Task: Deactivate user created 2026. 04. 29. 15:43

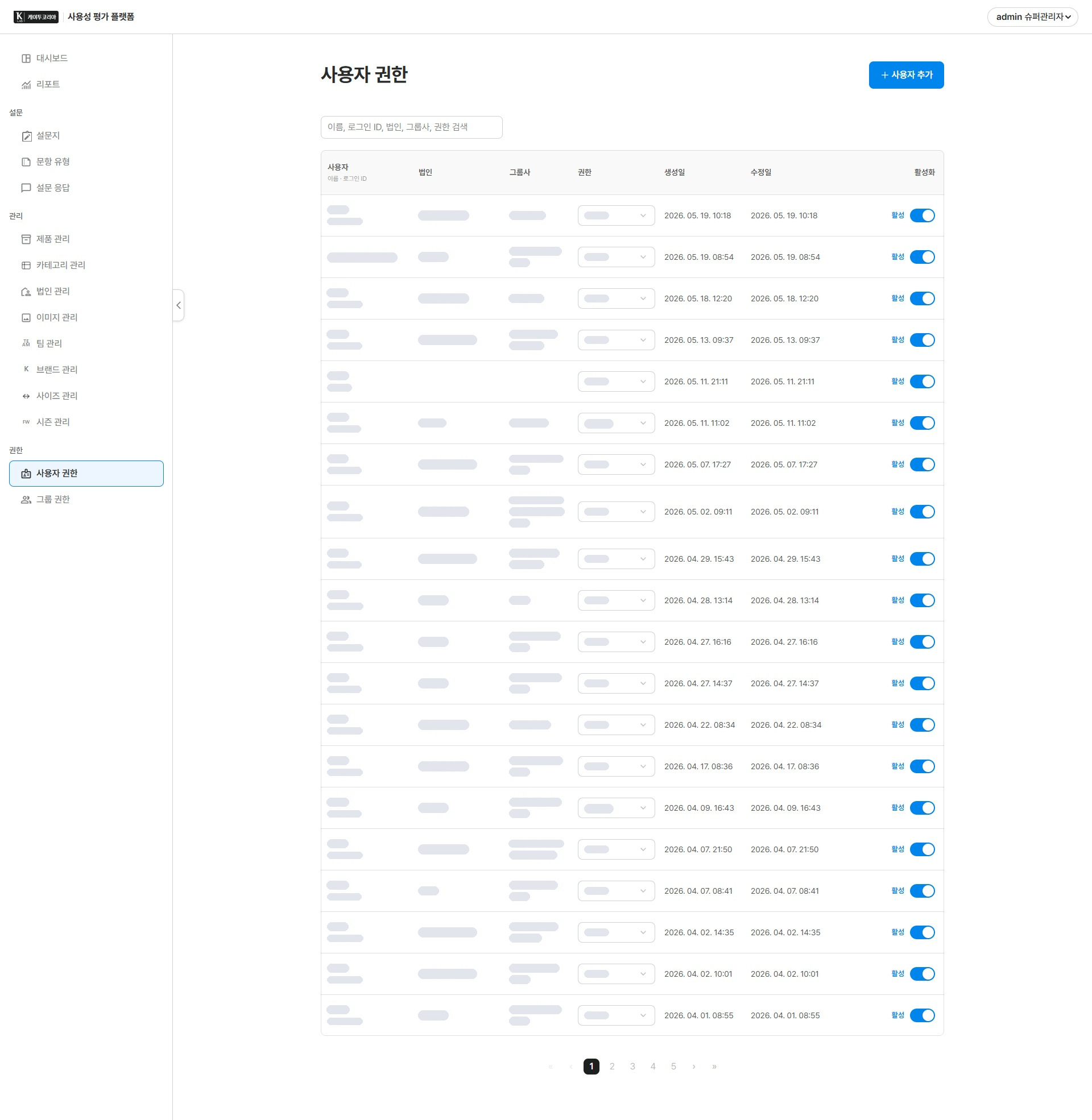Action: [923, 559]
